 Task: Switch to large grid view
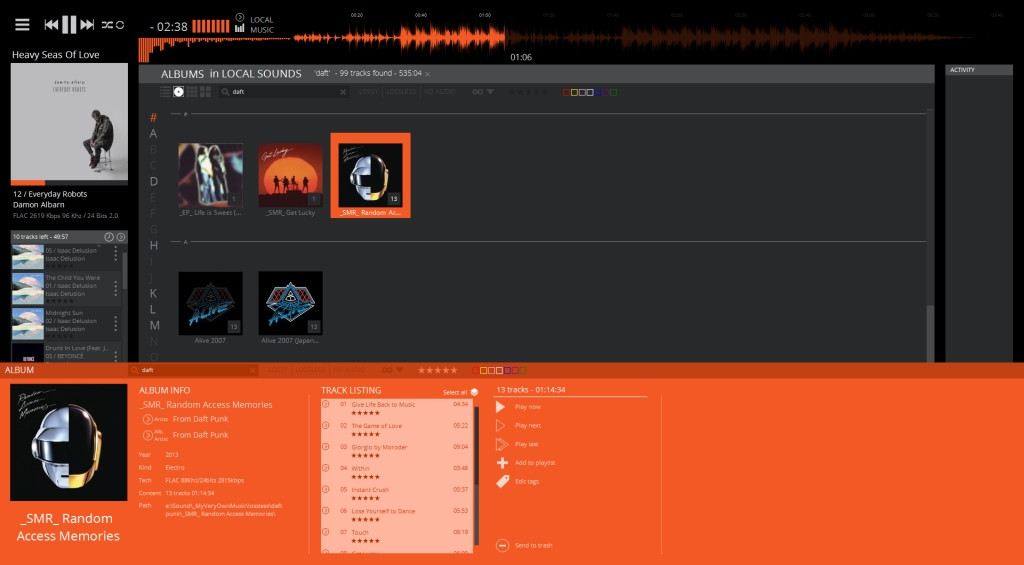pyautogui.click(x=205, y=92)
